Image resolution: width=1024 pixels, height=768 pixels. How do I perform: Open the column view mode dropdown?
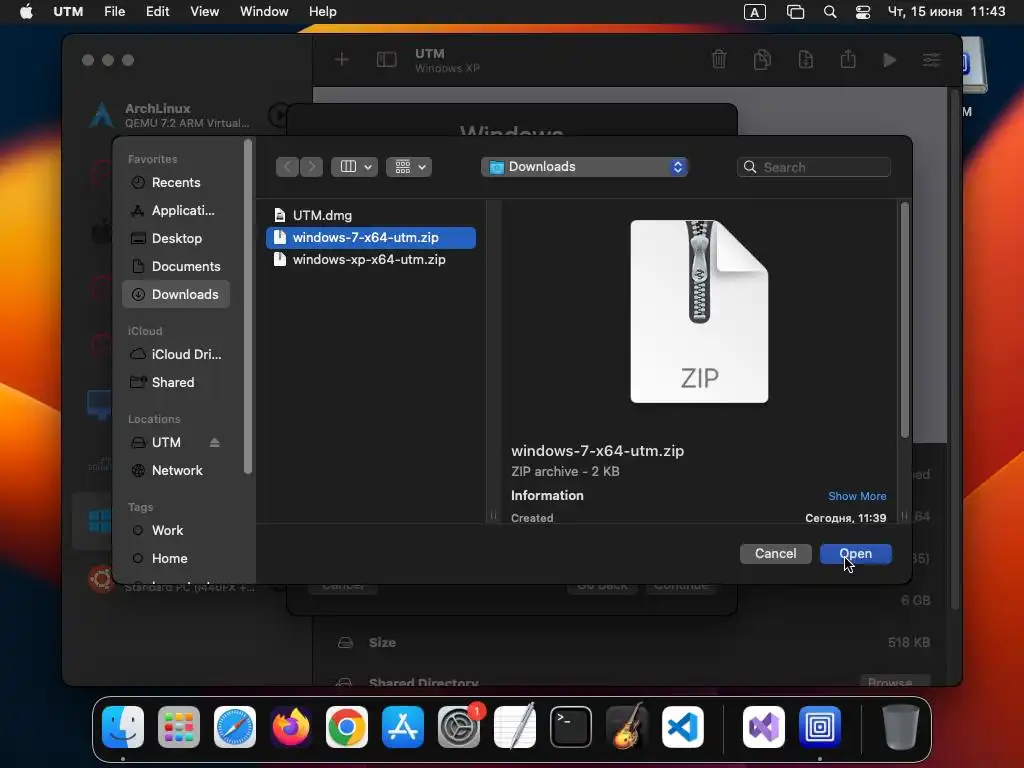(355, 167)
